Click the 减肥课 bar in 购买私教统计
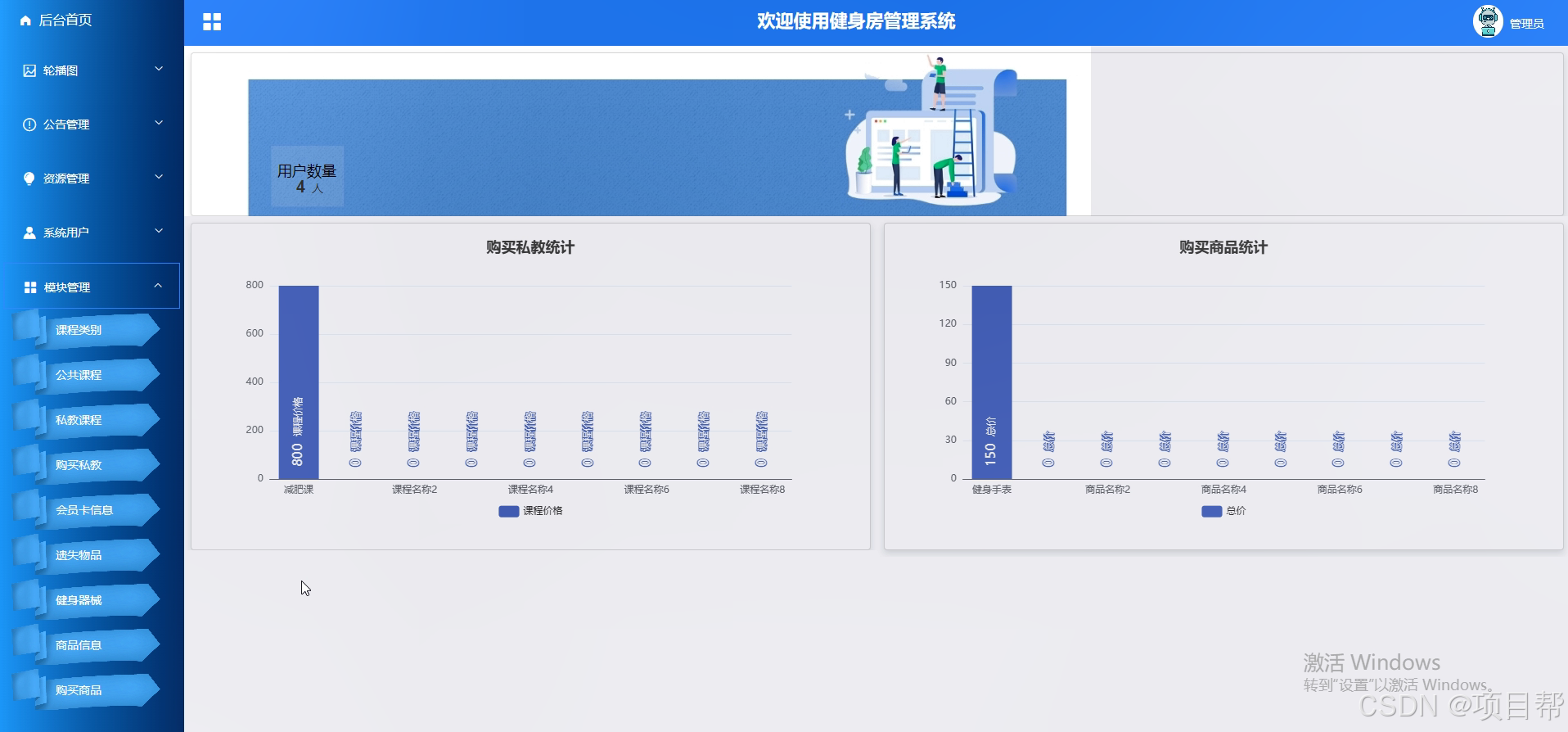1568x732 pixels. tap(299, 382)
